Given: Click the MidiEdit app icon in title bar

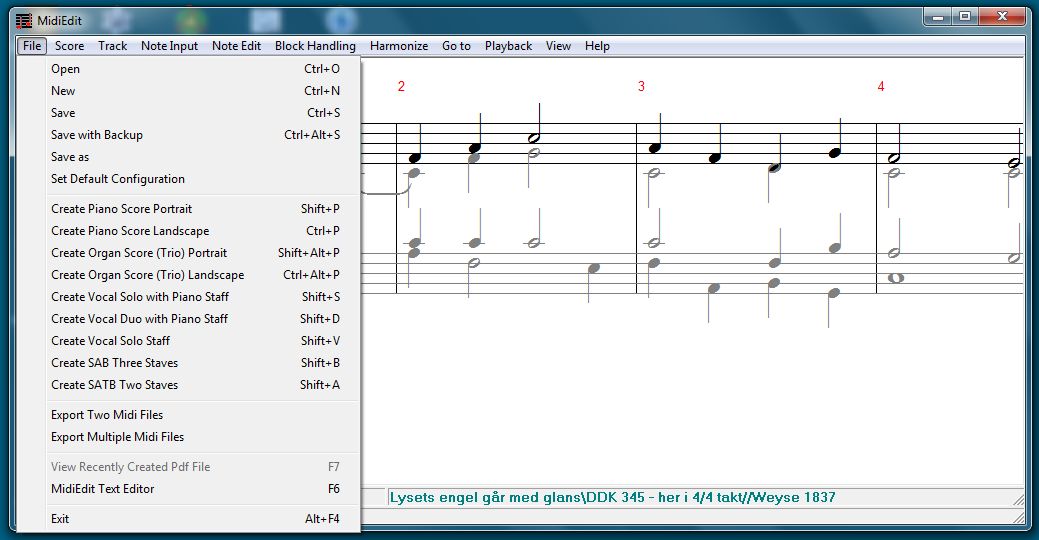Looking at the screenshot, I should tap(24, 21).
